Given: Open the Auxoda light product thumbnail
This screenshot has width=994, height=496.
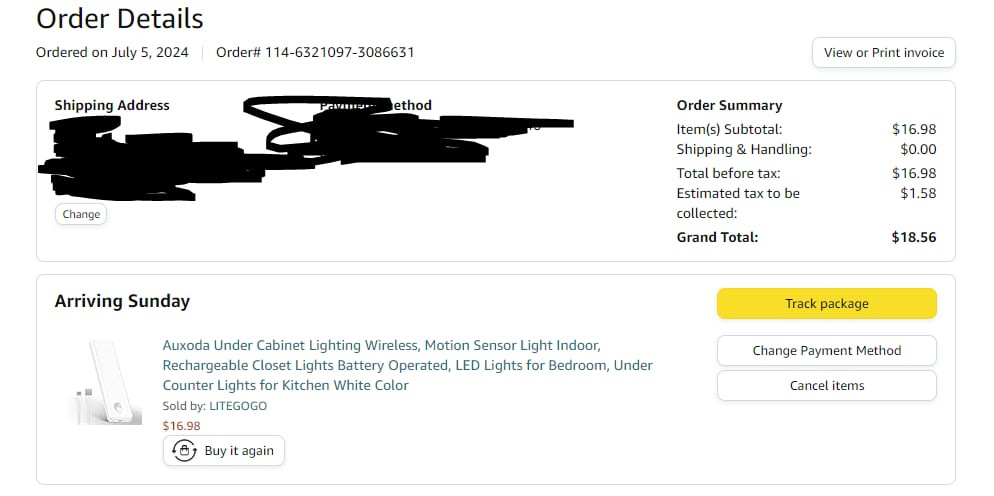Looking at the screenshot, I should (105, 382).
